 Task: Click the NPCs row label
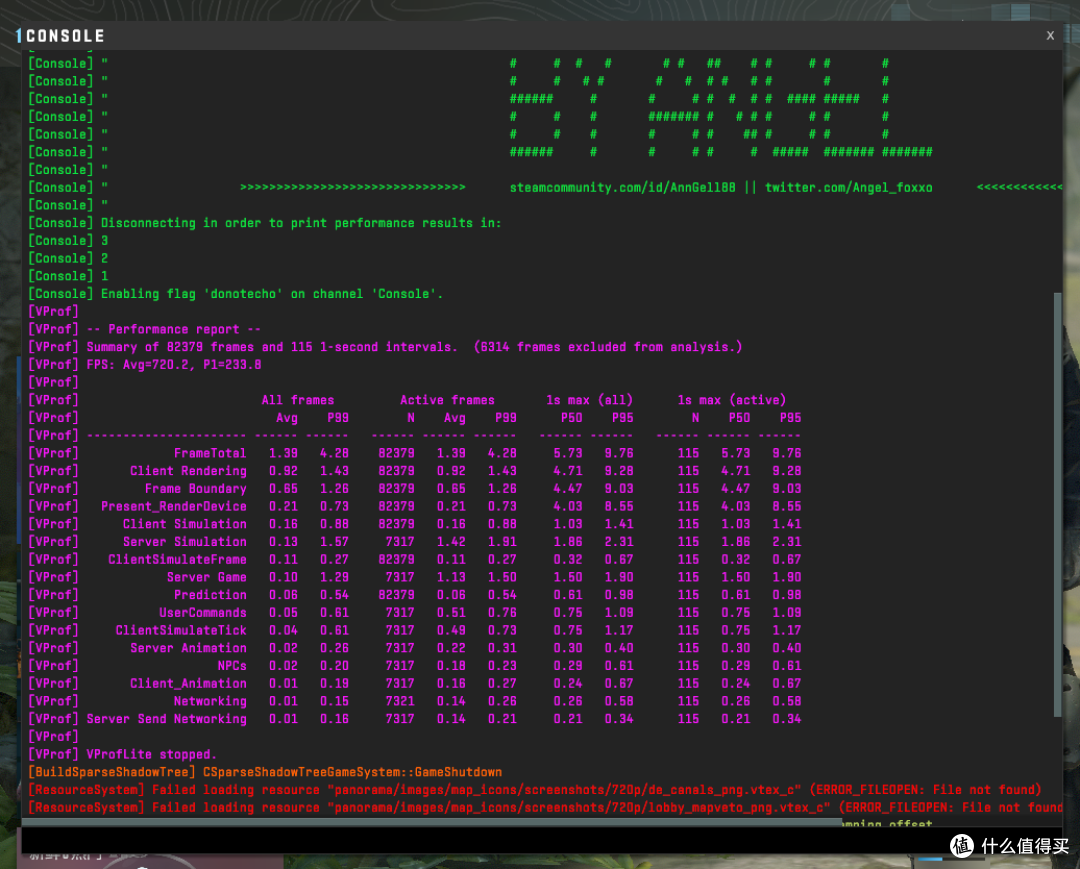pyautogui.click(x=232, y=666)
